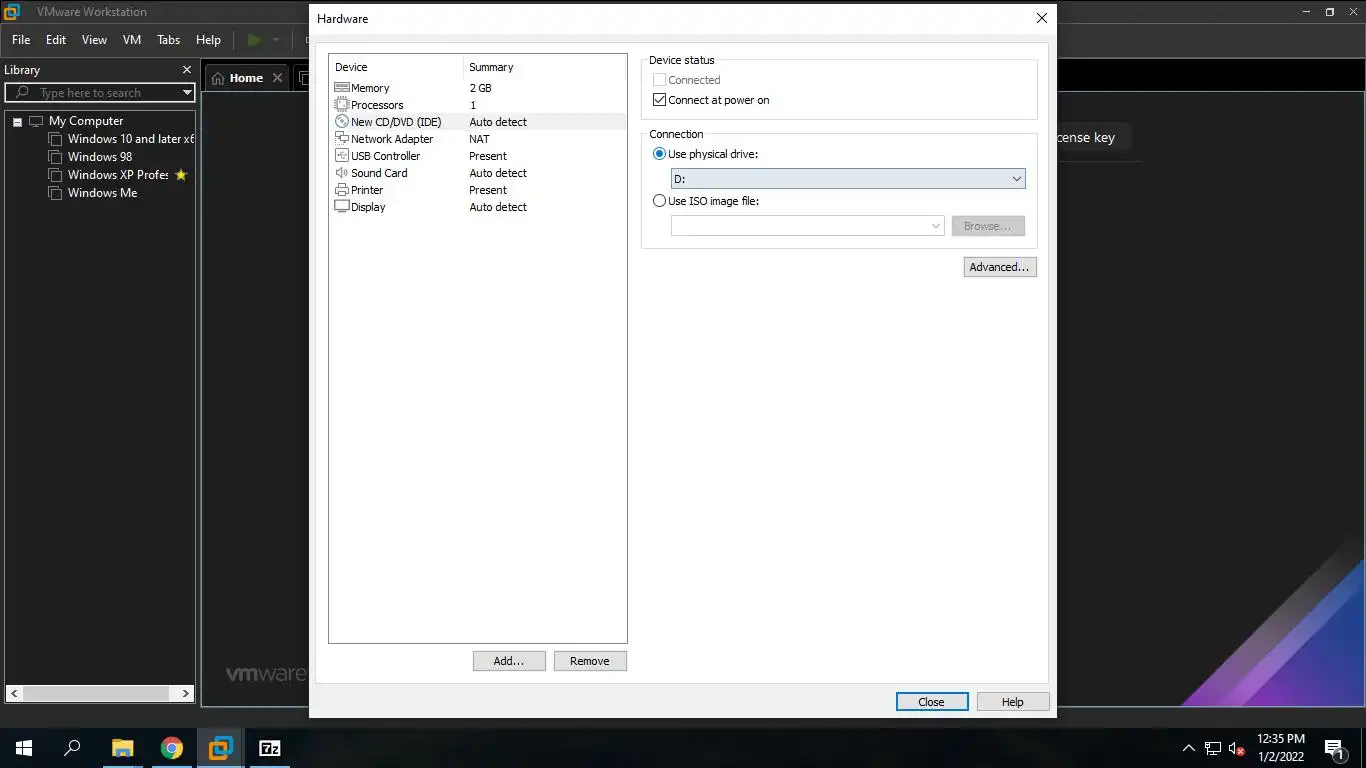
Task: Open the Library search filter dropdown arrow
Action: click(187, 92)
